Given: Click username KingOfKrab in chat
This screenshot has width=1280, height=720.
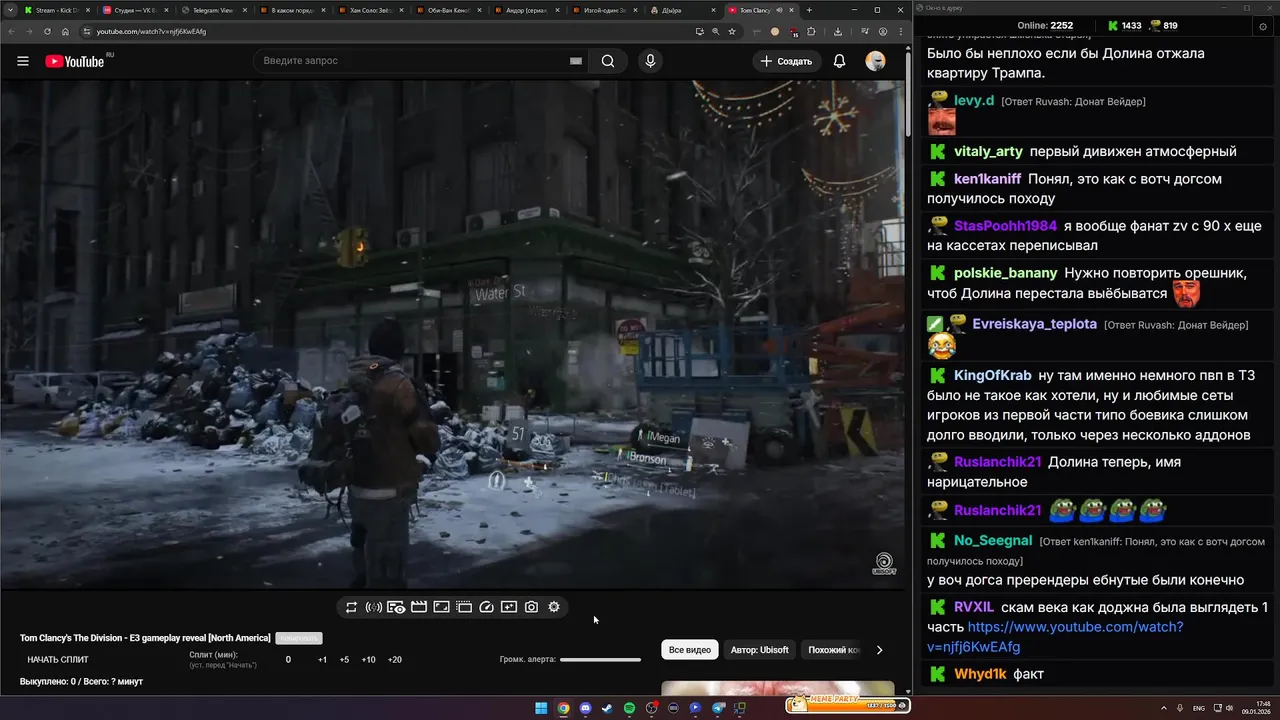Looking at the screenshot, I should tap(992, 376).
